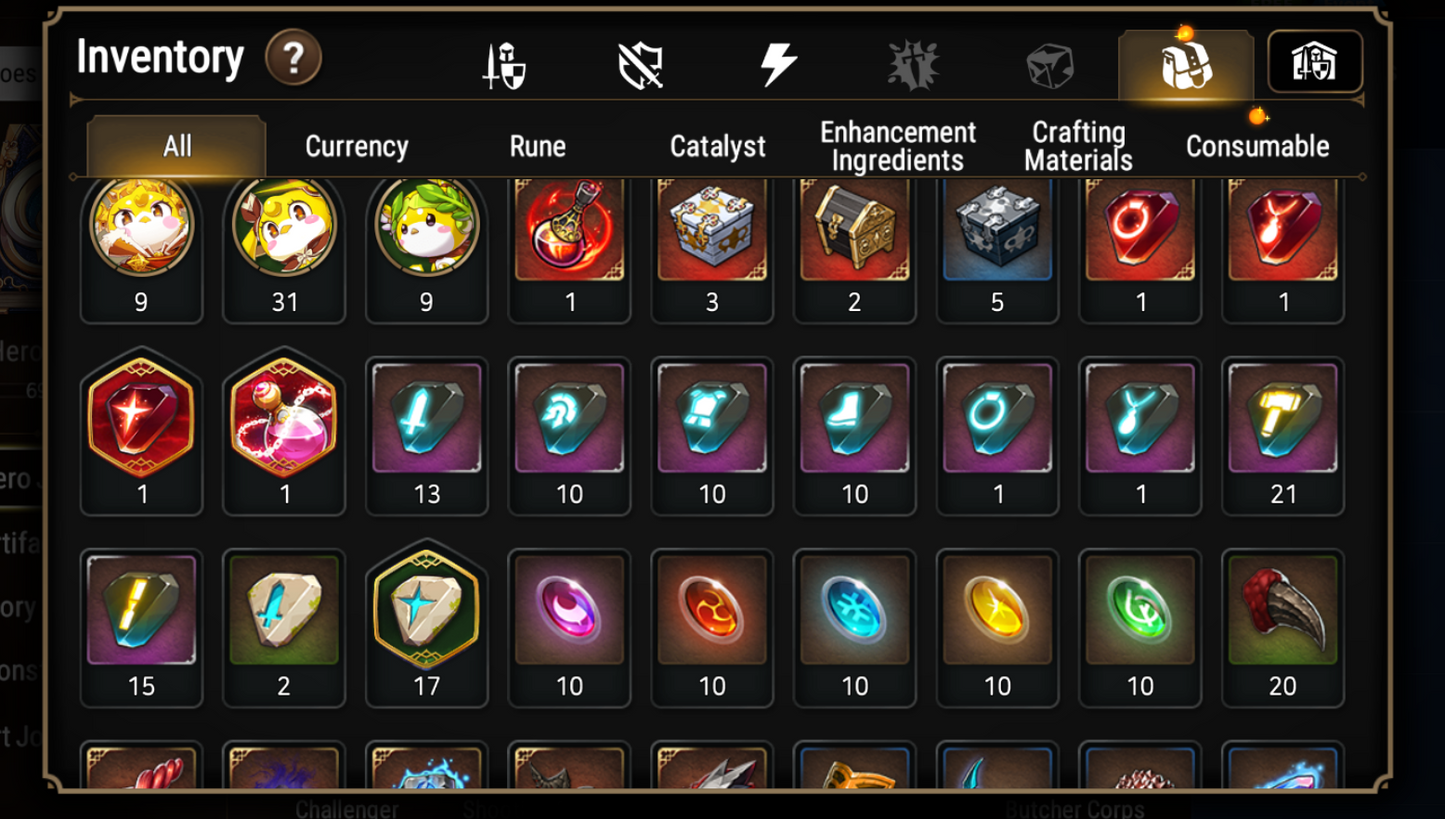Open the lightning bolt category icon
The width and height of the screenshot is (1445, 819).
[778, 66]
